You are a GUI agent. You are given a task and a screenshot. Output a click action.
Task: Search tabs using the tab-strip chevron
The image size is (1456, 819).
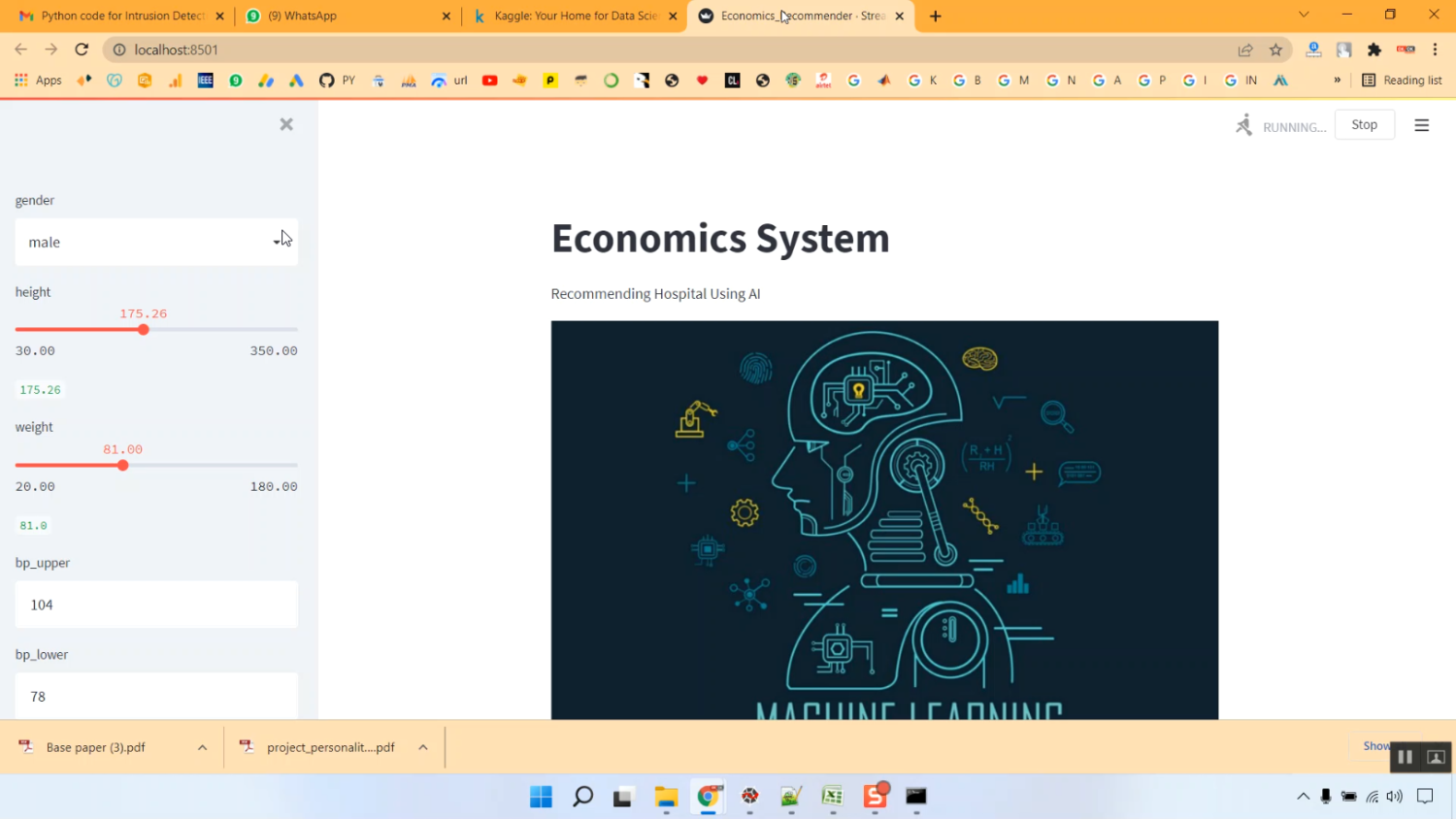coord(1304,15)
